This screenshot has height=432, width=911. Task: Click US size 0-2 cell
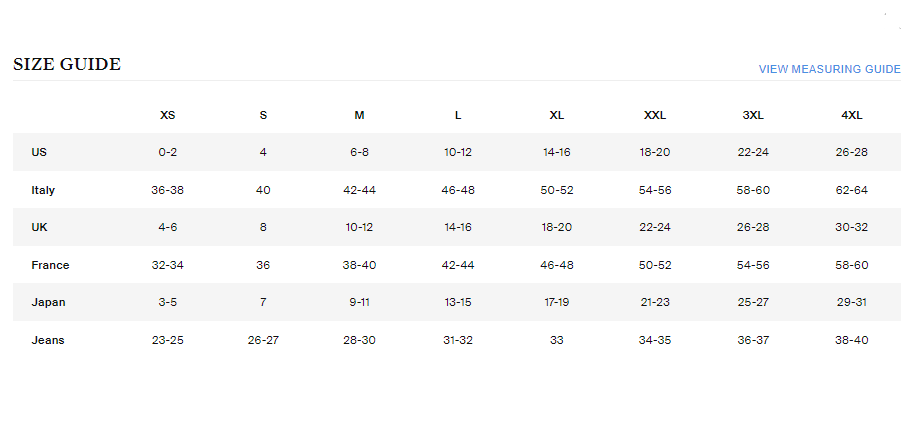[167, 153]
